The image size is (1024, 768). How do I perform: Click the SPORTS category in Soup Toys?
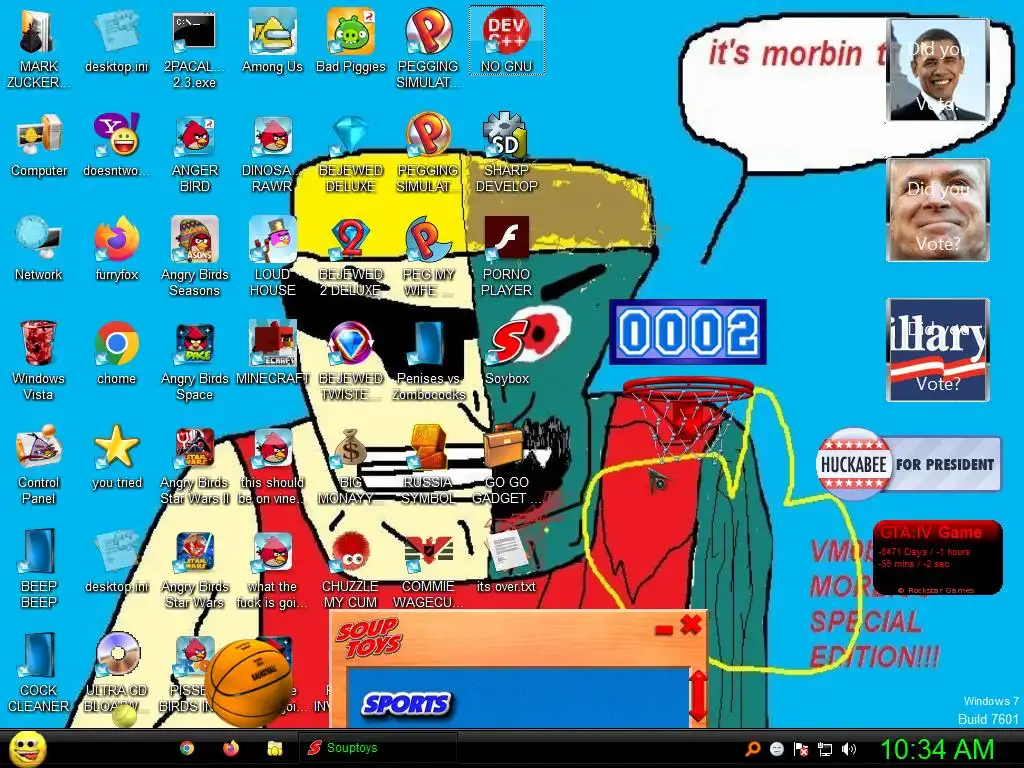406,704
